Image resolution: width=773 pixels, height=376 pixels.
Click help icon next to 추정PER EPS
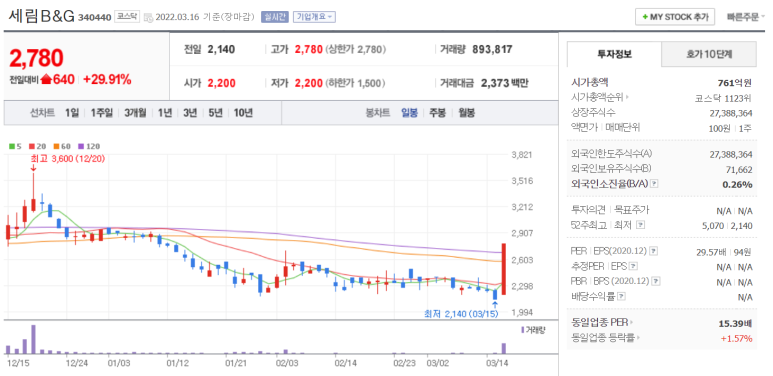click(x=633, y=267)
